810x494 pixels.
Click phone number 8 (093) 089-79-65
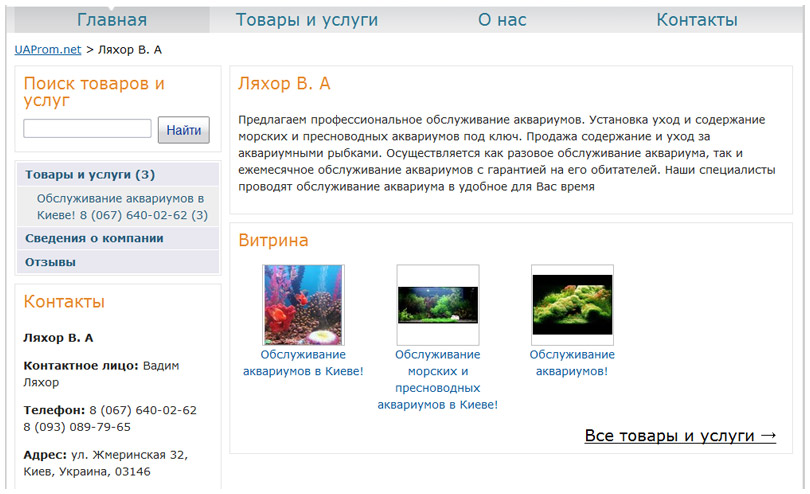(x=77, y=427)
